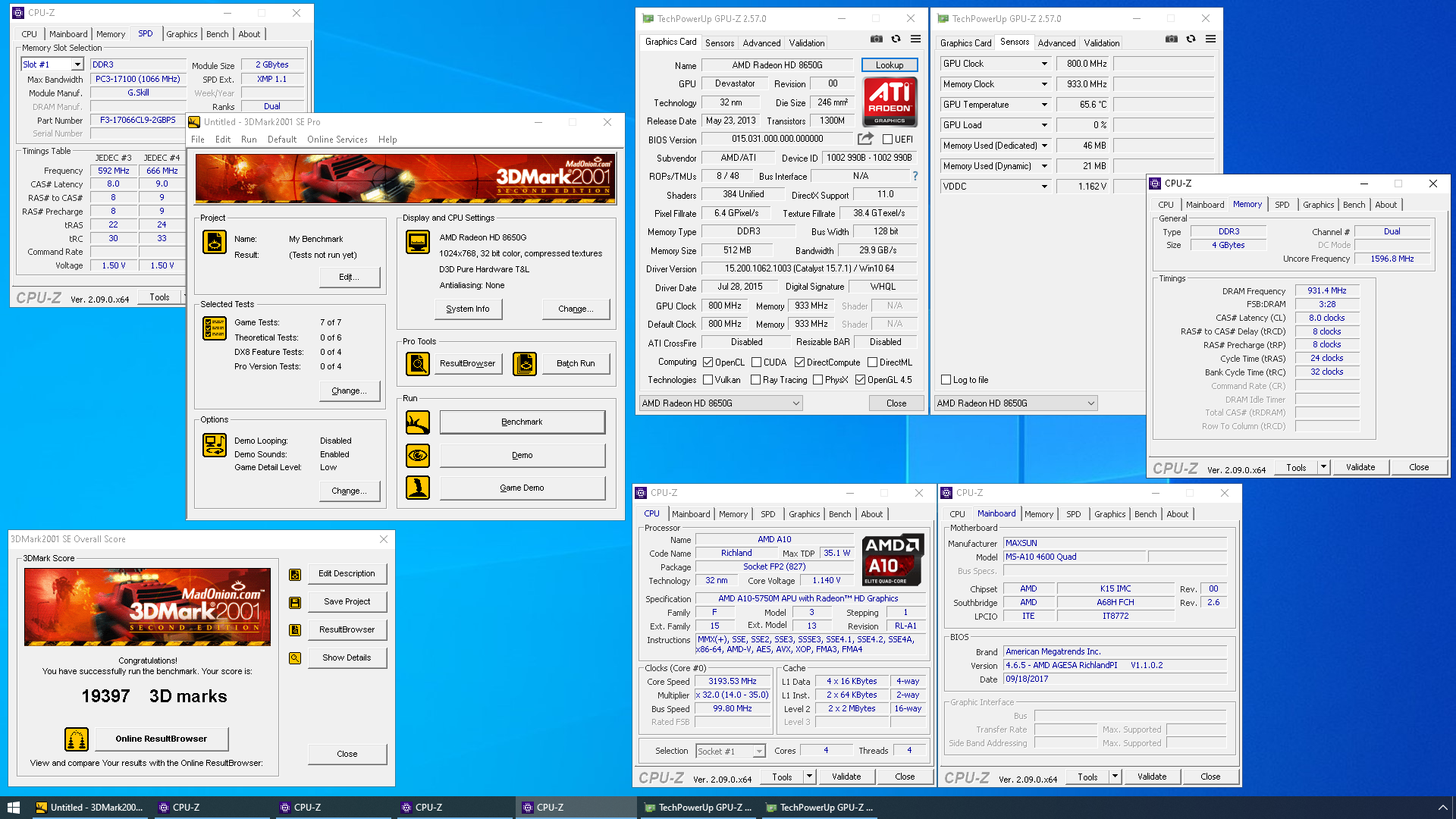Expand the VDDC sensor dropdown
Viewport: 1456px width, 819px height.
pos(1044,187)
